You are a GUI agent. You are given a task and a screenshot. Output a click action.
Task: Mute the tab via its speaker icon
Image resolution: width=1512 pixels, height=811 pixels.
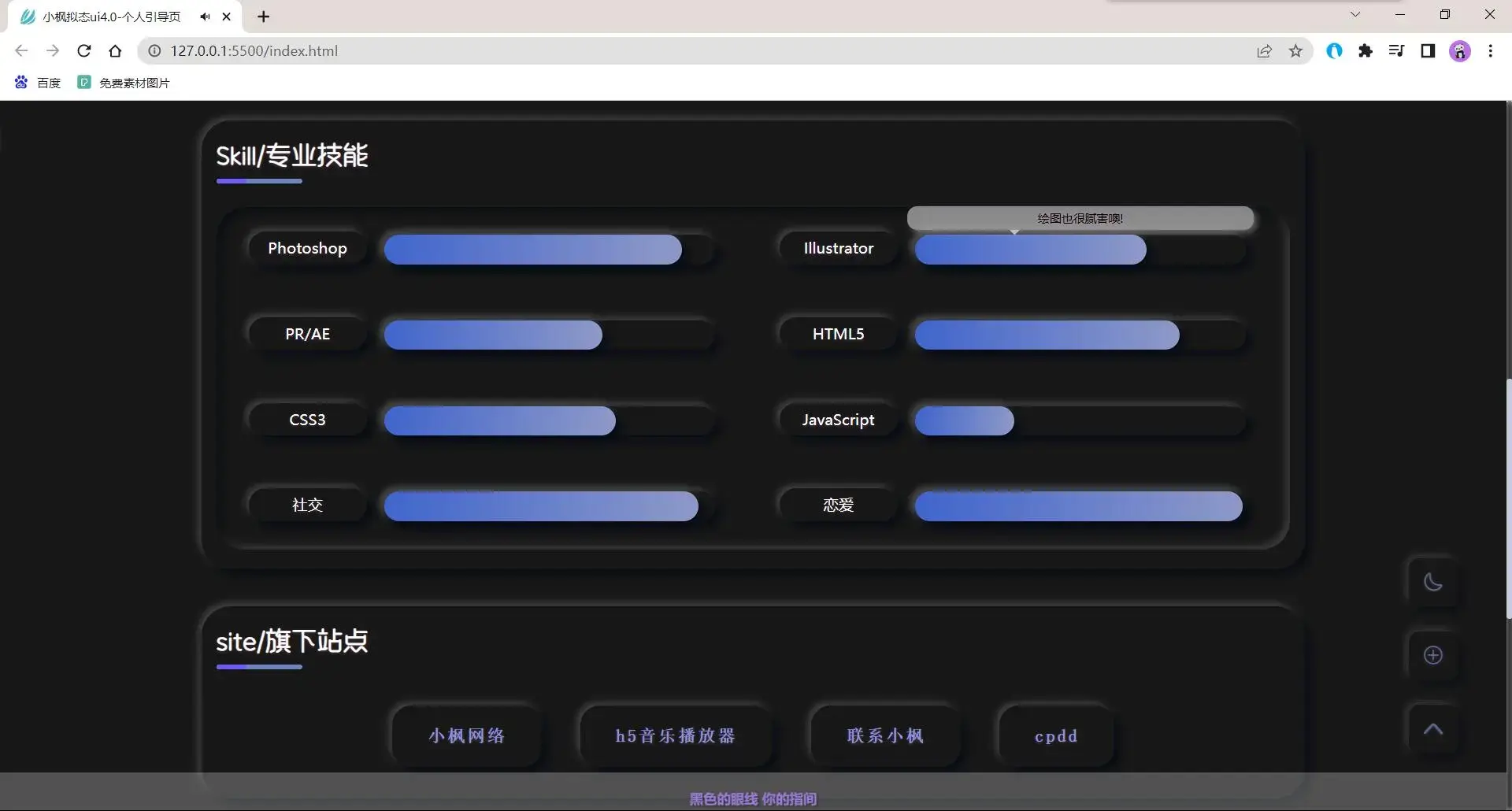(x=204, y=17)
